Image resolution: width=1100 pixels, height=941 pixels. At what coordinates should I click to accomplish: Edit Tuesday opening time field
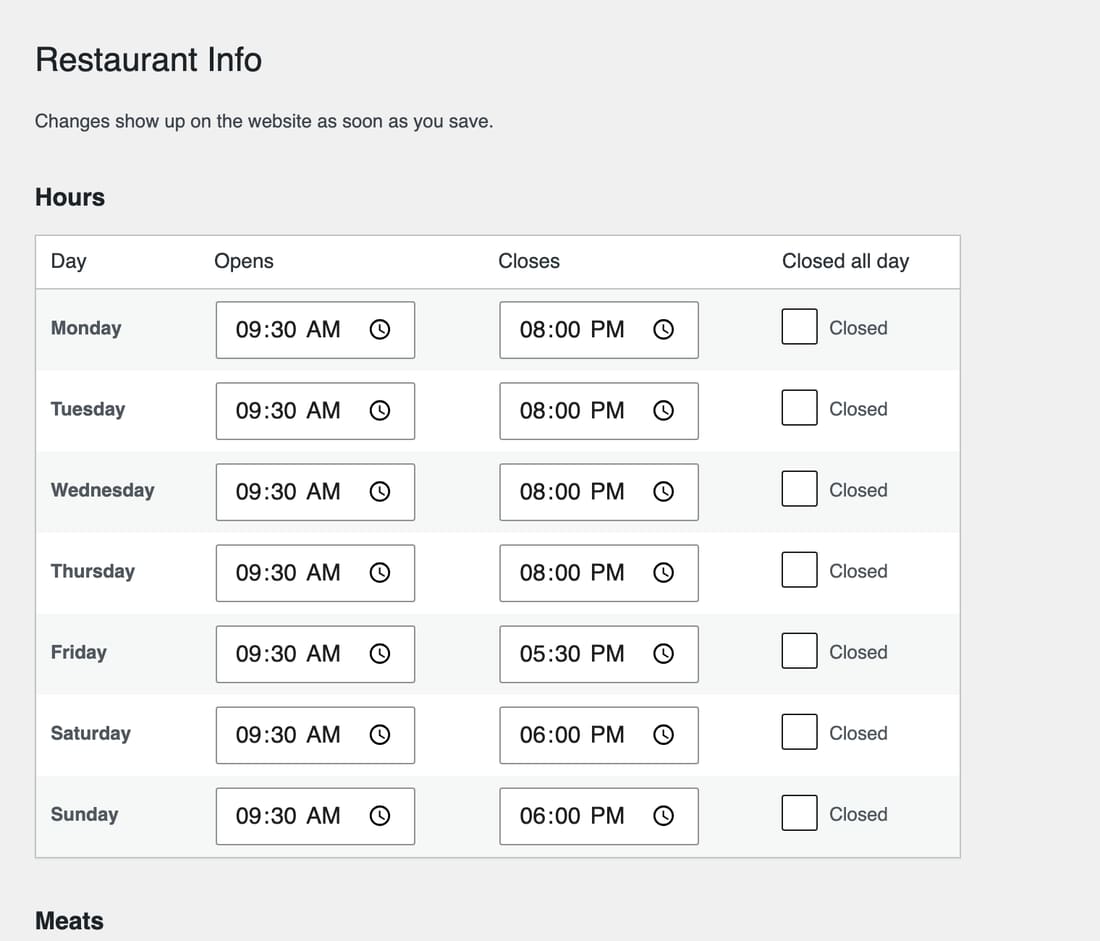coord(315,411)
